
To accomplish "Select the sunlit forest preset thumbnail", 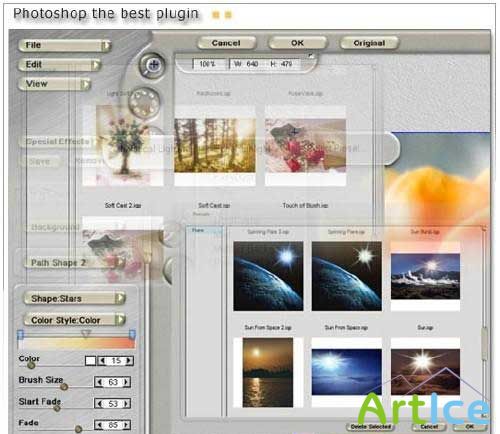I will click(215, 146).
